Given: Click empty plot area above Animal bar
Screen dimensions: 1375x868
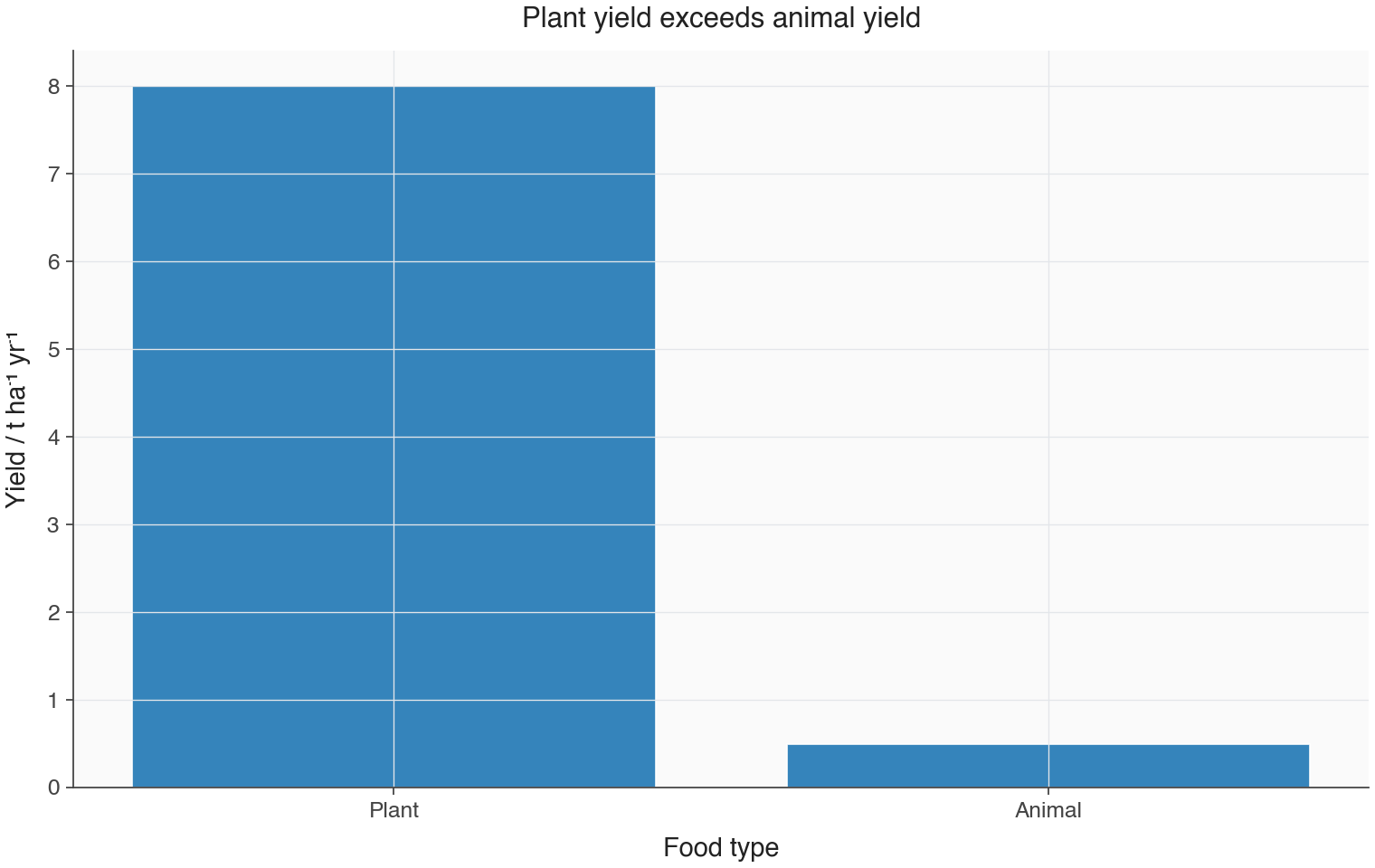Looking at the screenshot, I should pos(1048,398).
